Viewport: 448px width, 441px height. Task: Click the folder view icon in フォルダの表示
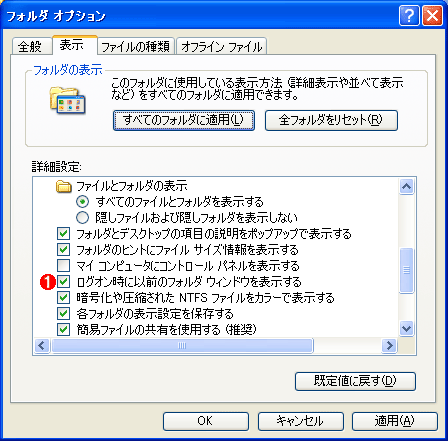click(x=68, y=100)
